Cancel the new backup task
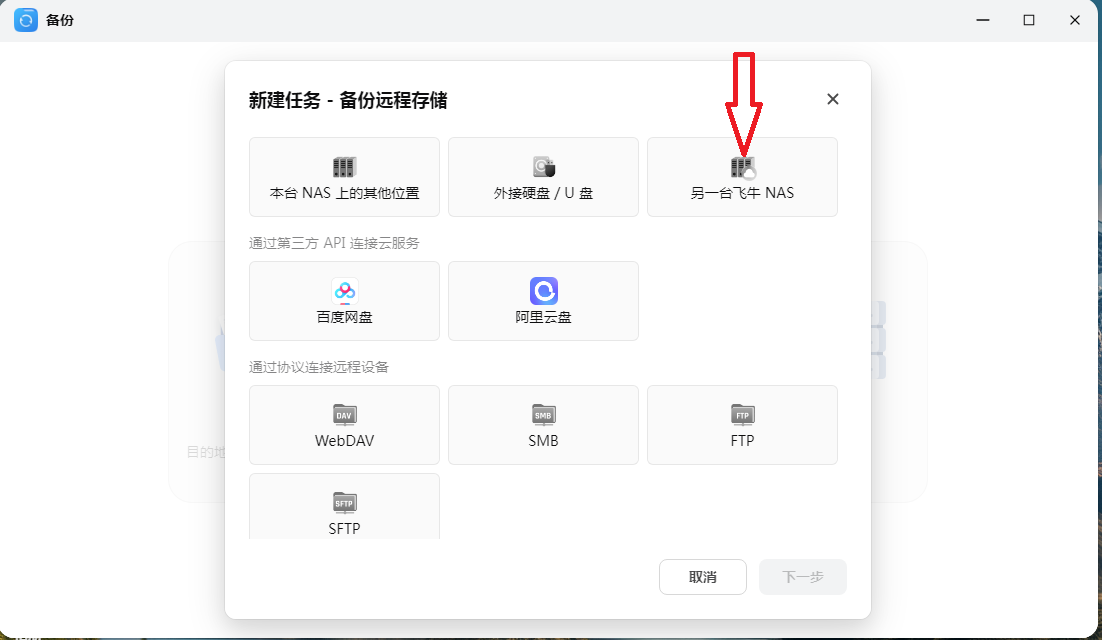This screenshot has height=640, width=1102. (702, 577)
